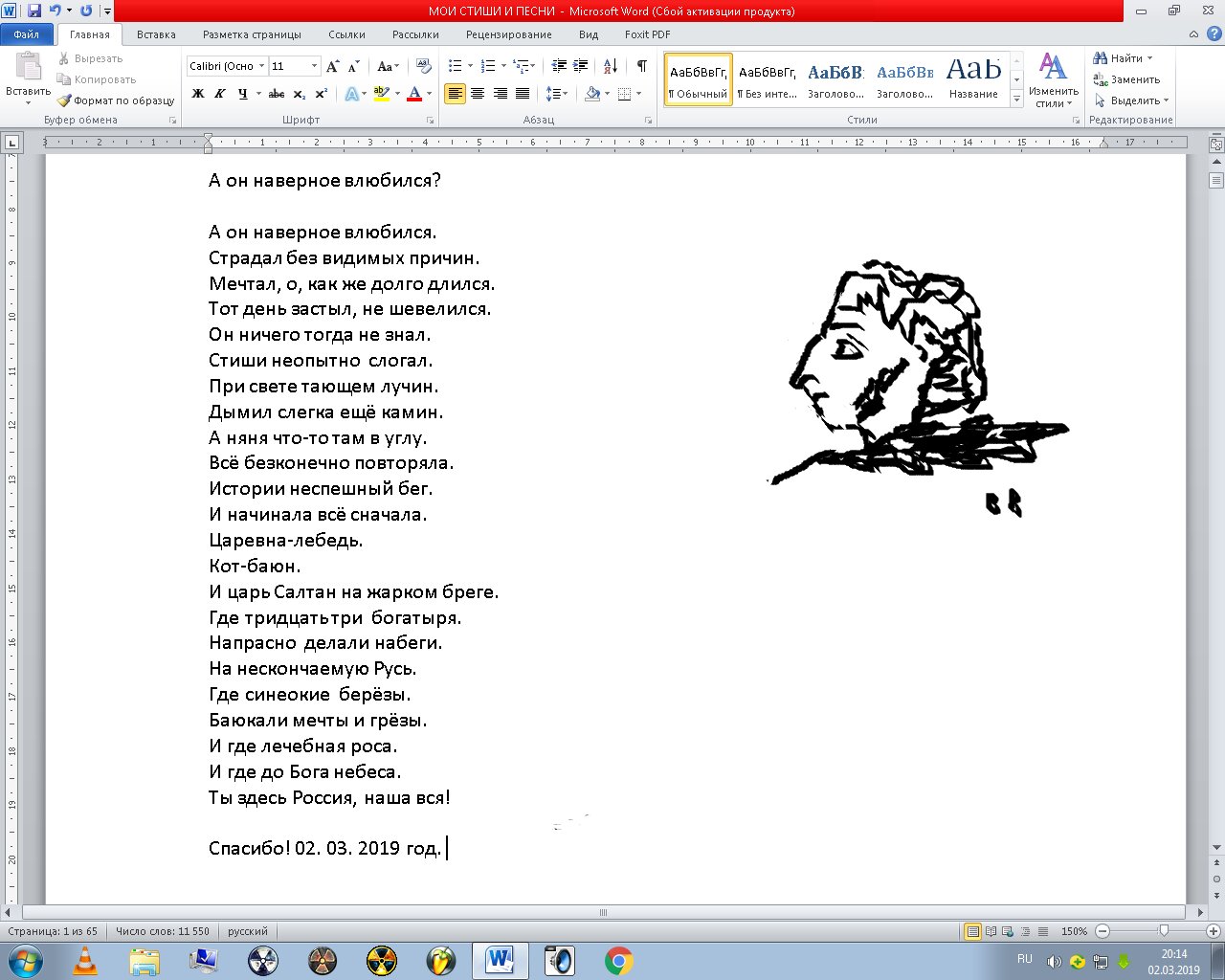This screenshot has width=1225, height=980.
Task: Switch to the Ссылки tab
Action: point(346,34)
